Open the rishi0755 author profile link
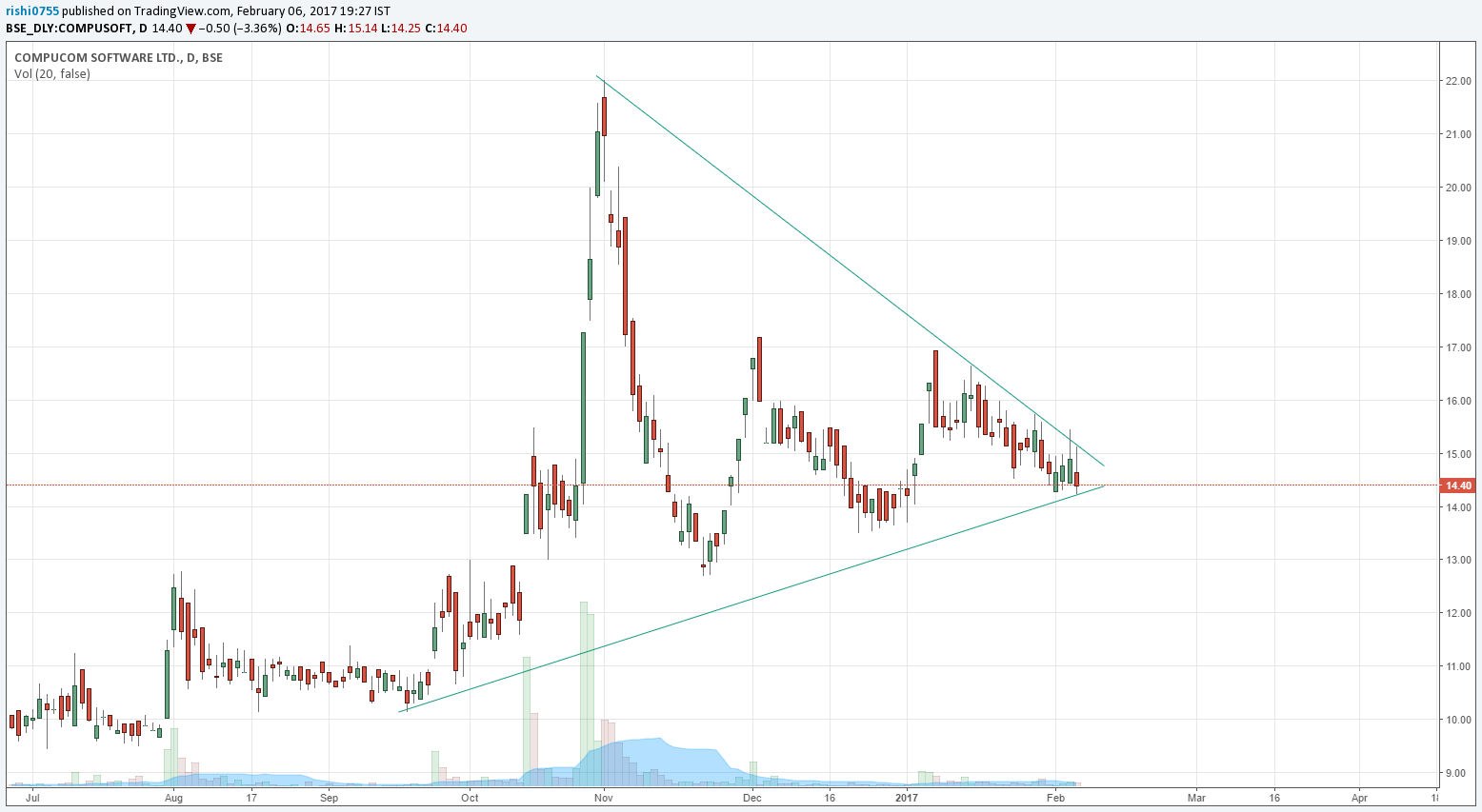The width and height of the screenshot is (1482, 812). (x=32, y=11)
